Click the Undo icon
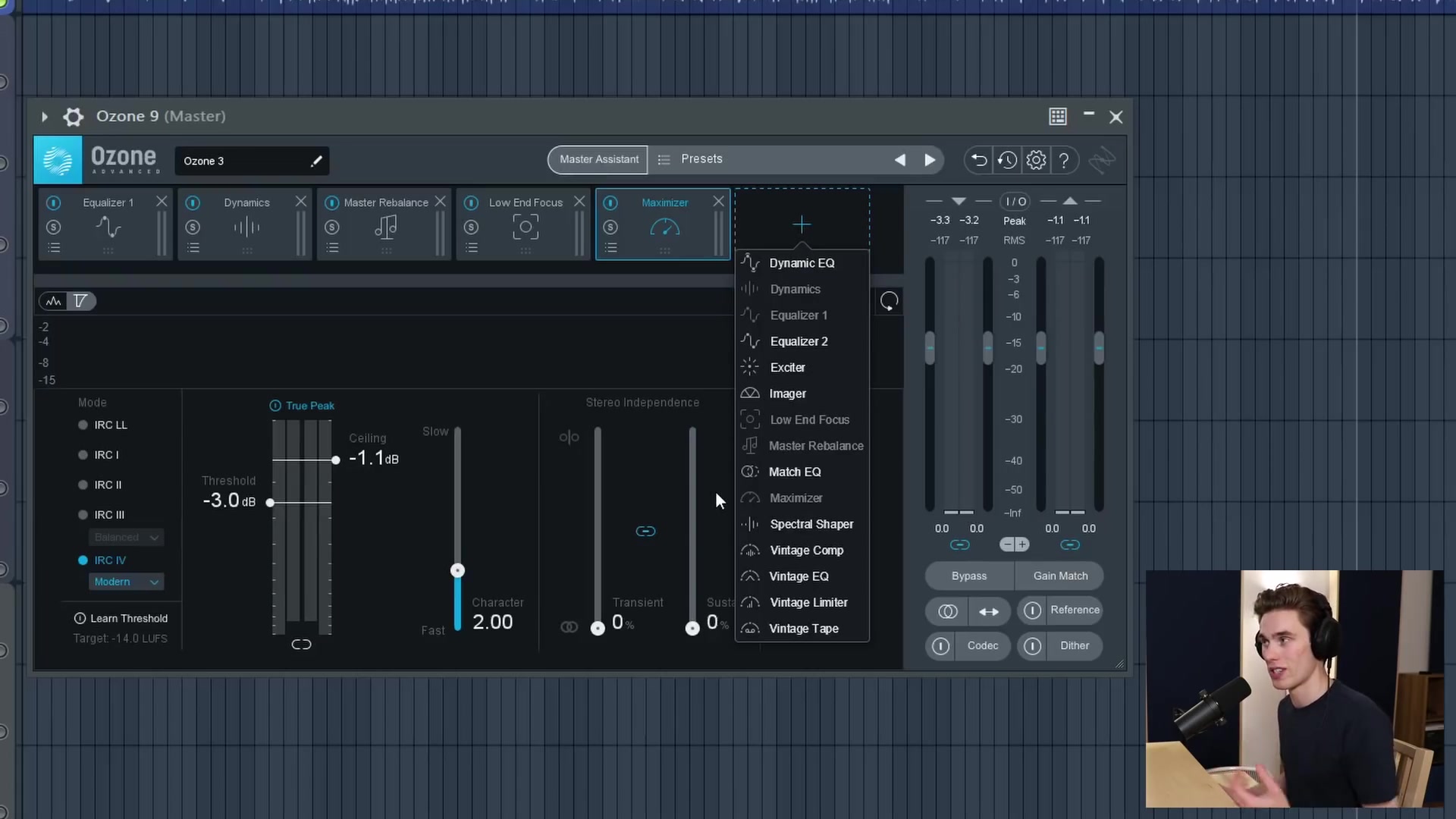This screenshot has height=819, width=1456. click(979, 160)
